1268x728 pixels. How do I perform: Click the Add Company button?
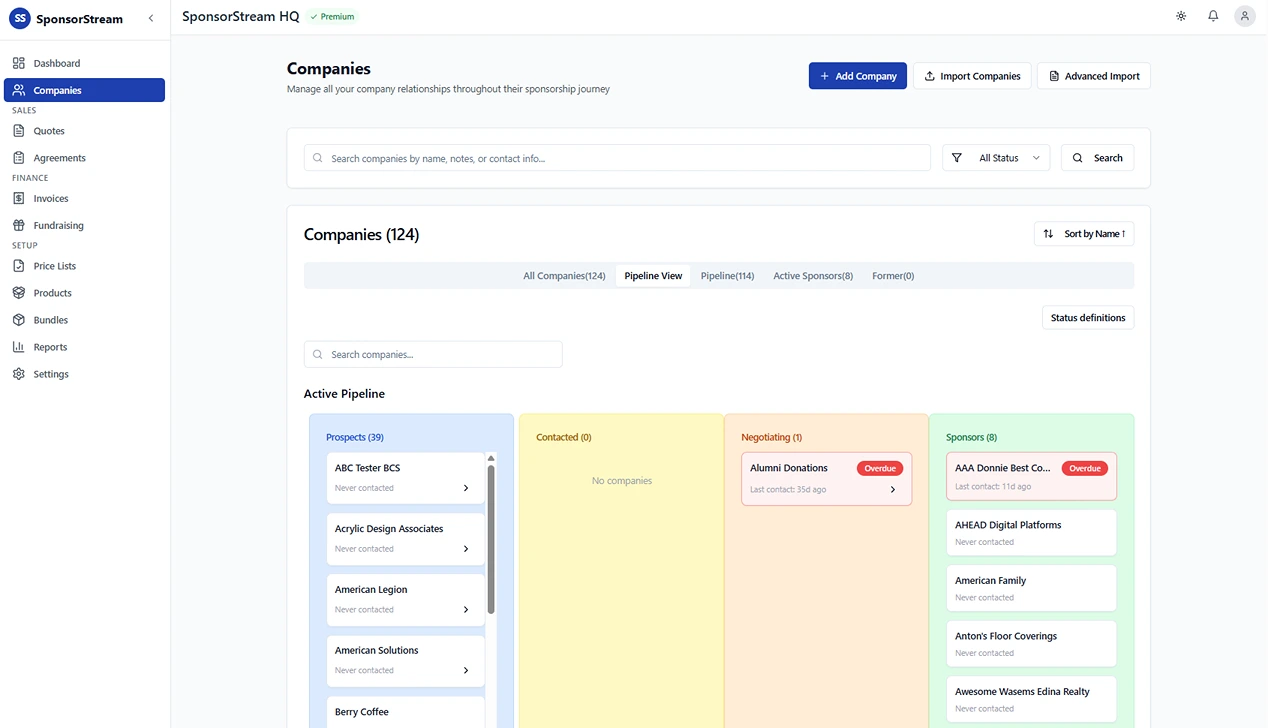pos(857,76)
